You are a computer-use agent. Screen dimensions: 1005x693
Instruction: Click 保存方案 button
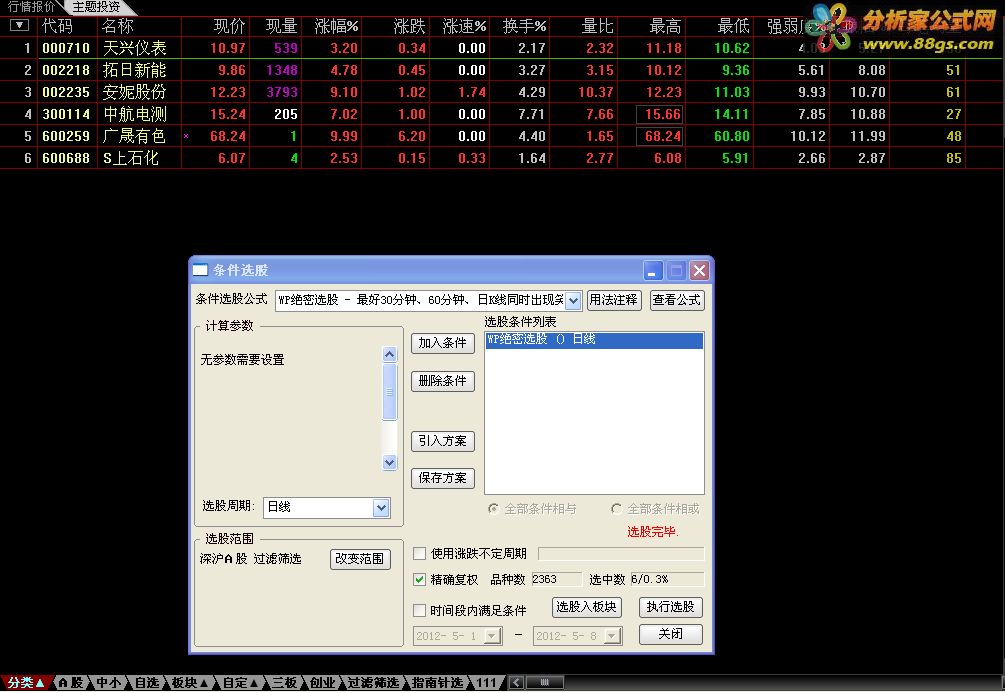(442, 478)
